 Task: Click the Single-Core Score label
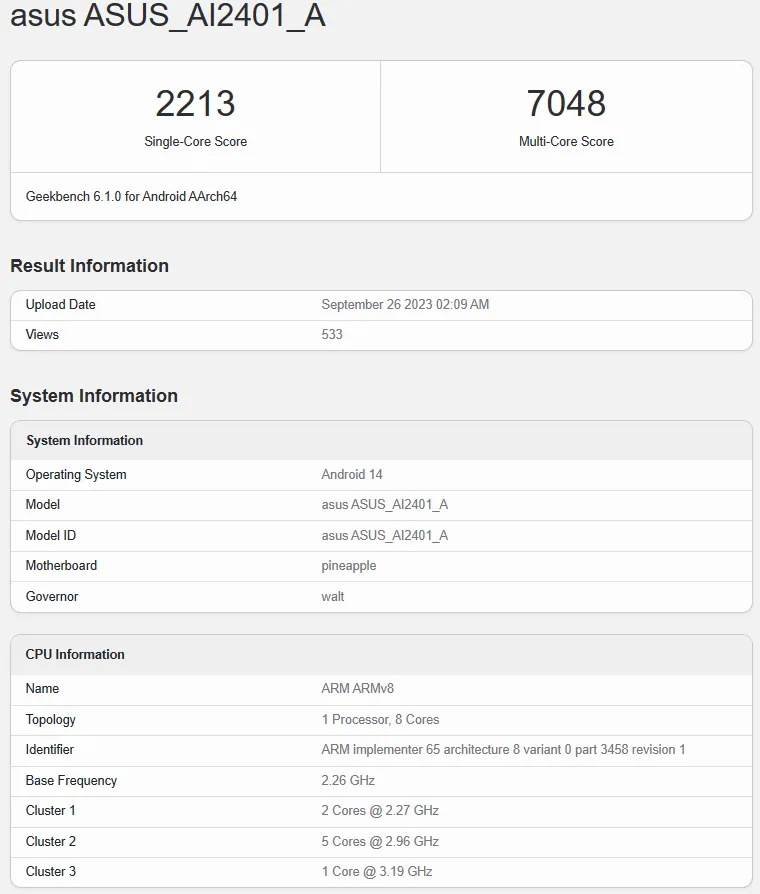(x=196, y=141)
